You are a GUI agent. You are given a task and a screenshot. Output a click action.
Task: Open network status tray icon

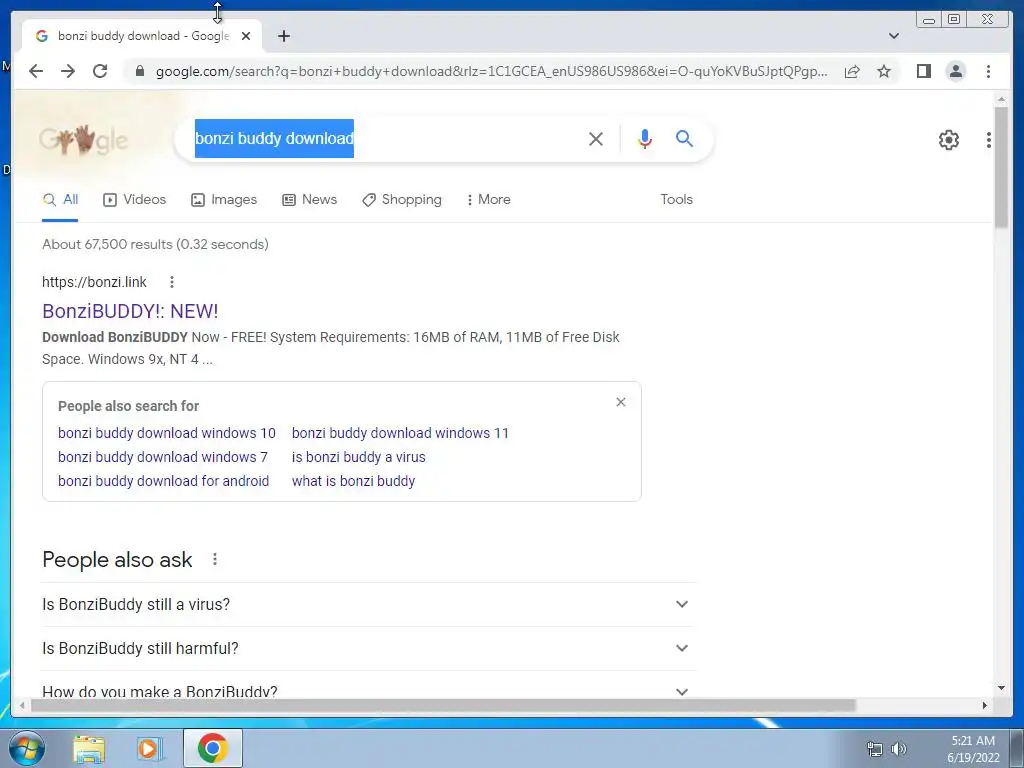coord(874,749)
